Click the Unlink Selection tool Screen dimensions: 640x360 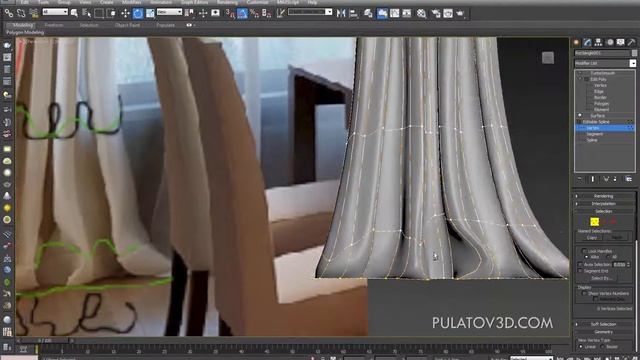click(x=20, y=13)
